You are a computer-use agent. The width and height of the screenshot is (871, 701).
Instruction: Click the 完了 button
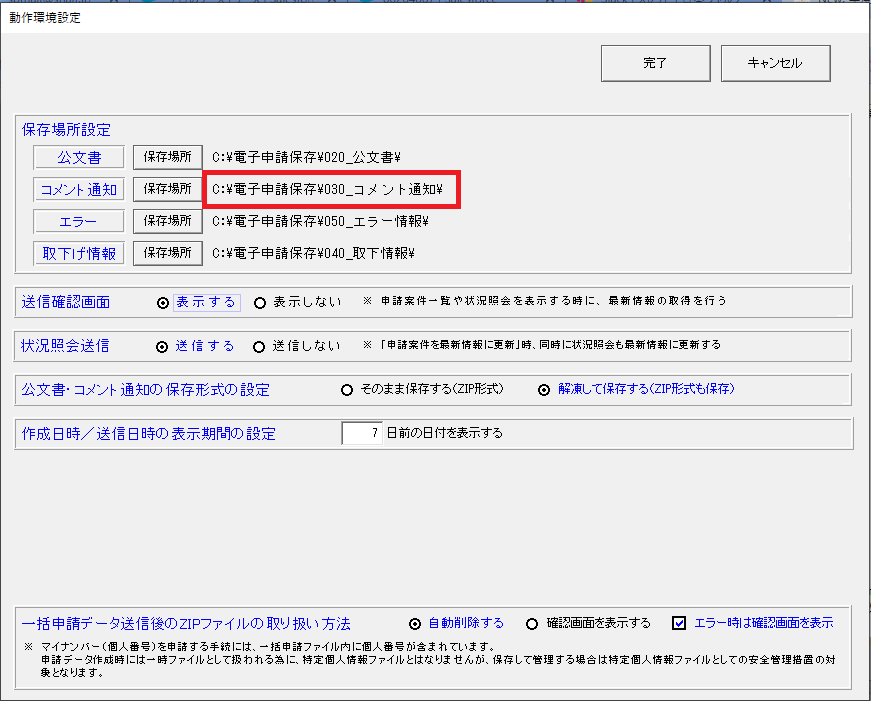[x=655, y=63]
